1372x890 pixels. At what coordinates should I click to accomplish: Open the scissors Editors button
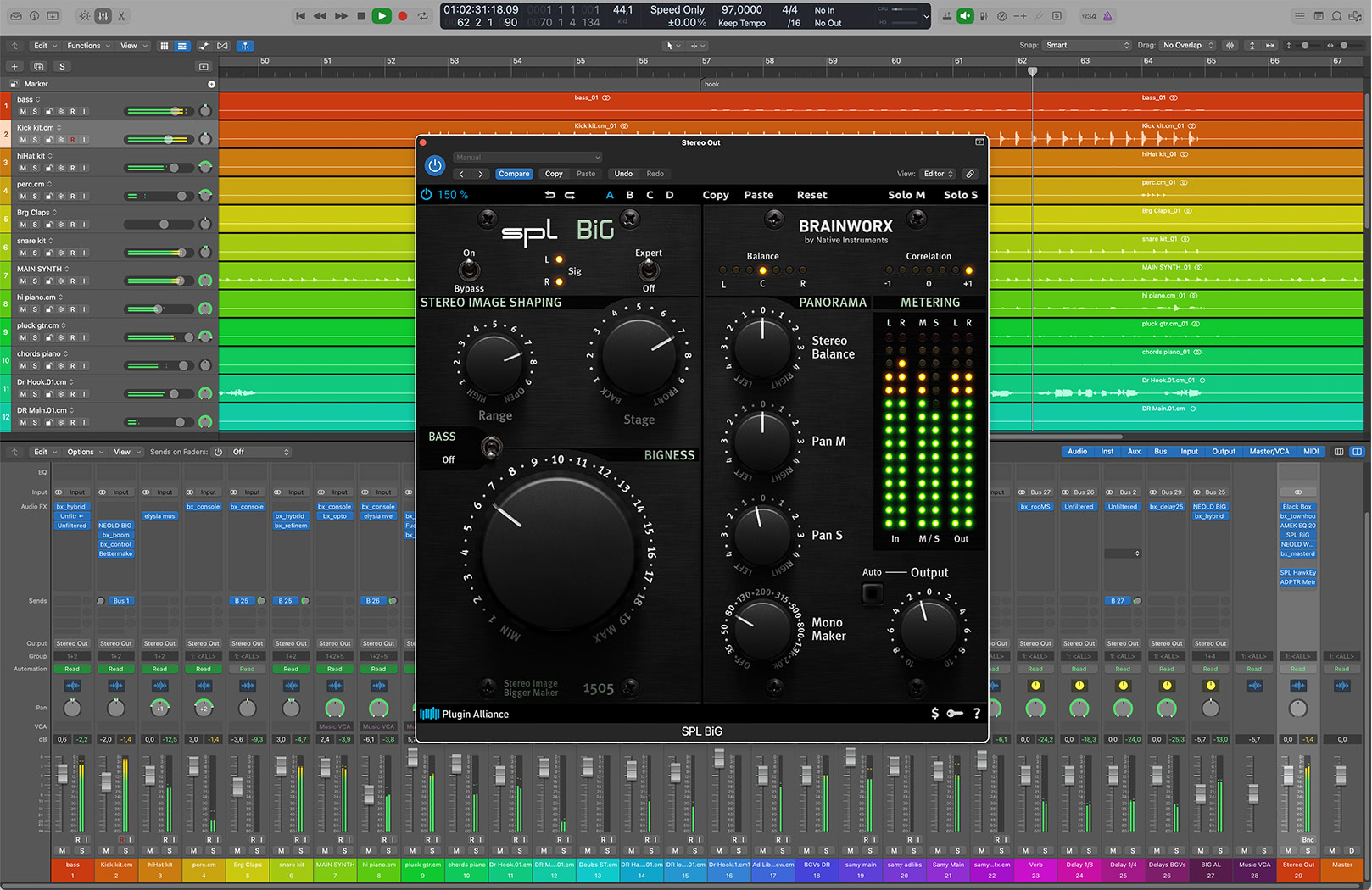121,15
